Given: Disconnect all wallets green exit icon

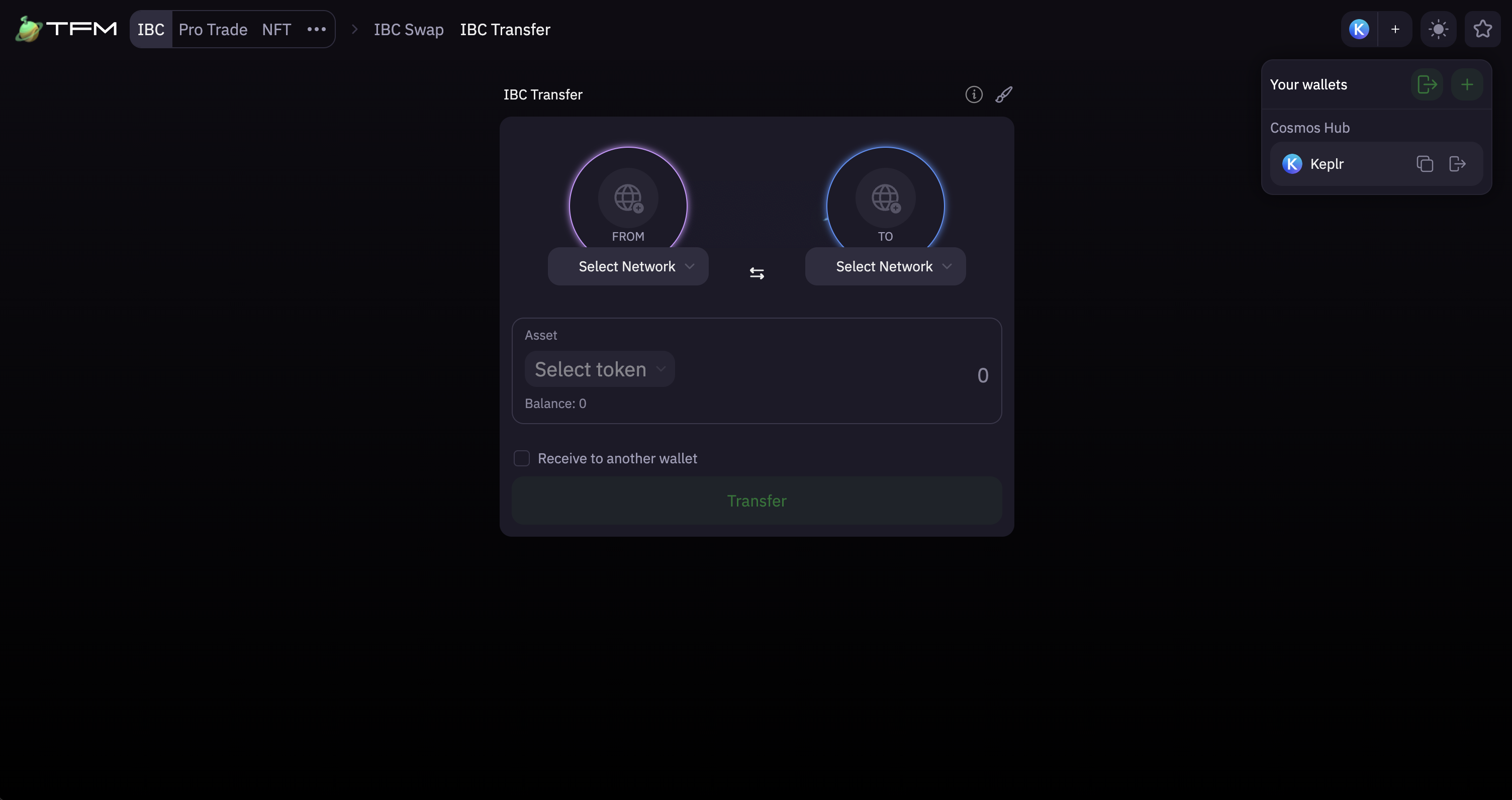Looking at the screenshot, I should [1427, 84].
